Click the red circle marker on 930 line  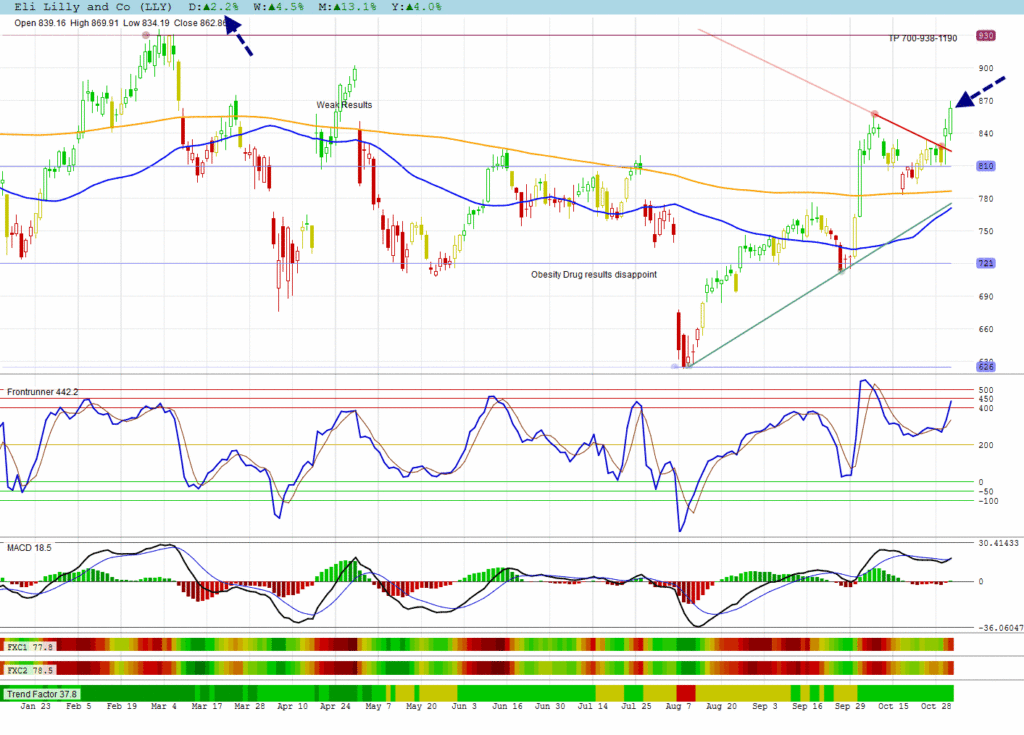coord(147,35)
